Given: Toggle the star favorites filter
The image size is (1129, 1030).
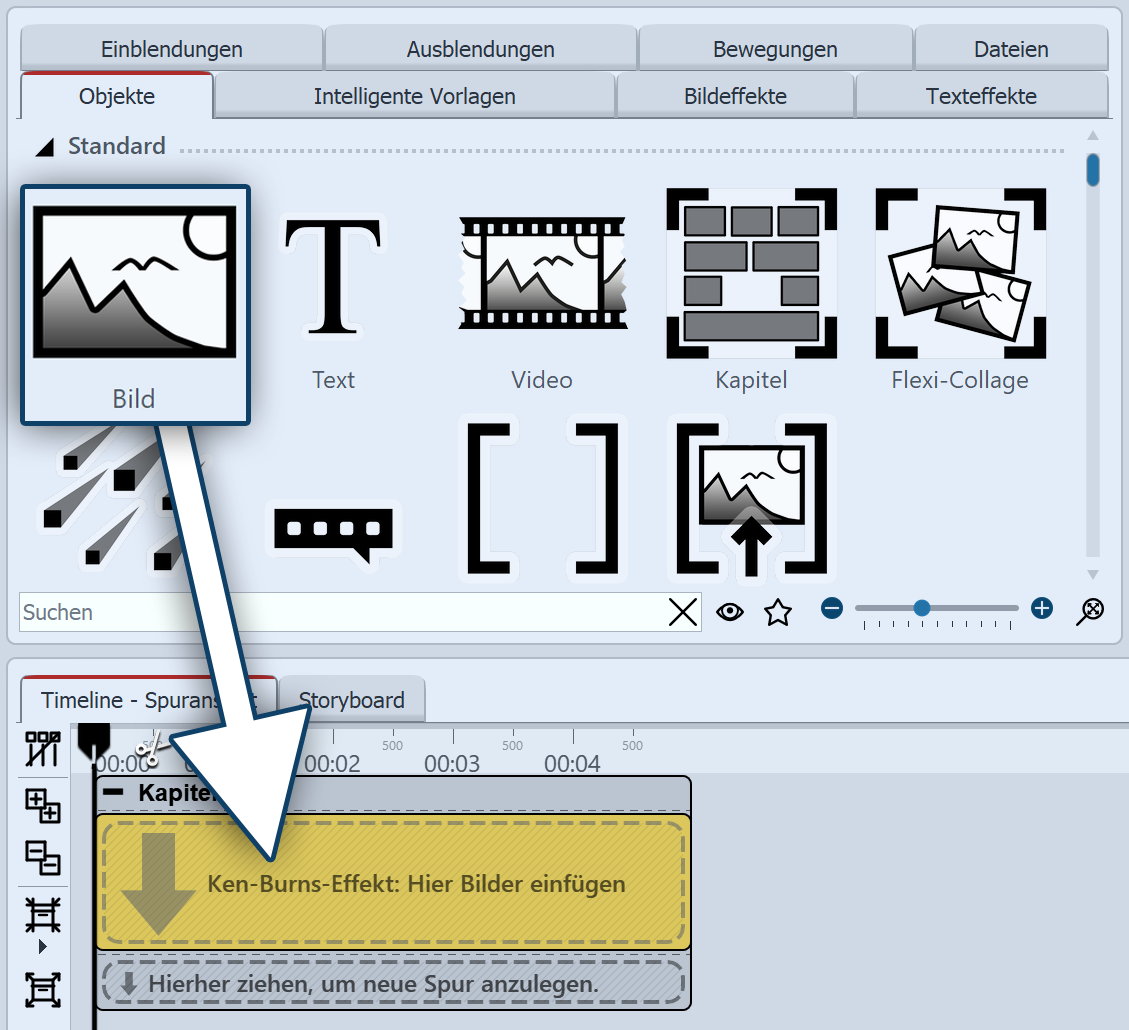Looking at the screenshot, I should (778, 612).
